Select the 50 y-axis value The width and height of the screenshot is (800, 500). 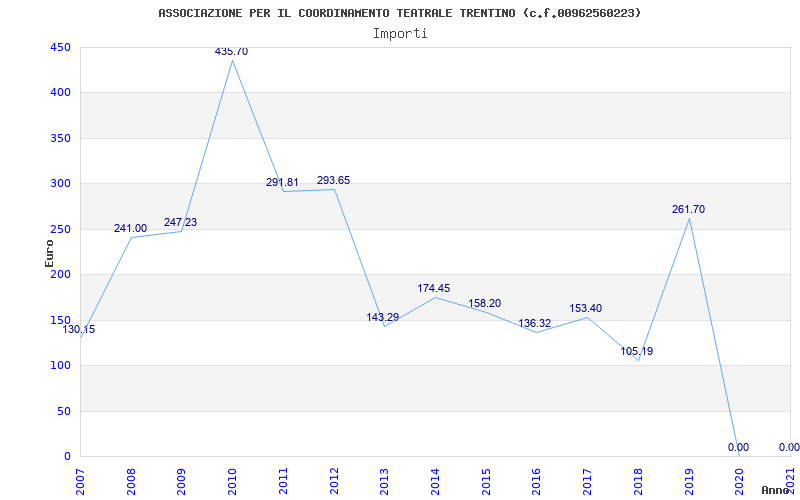tap(63, 411)
